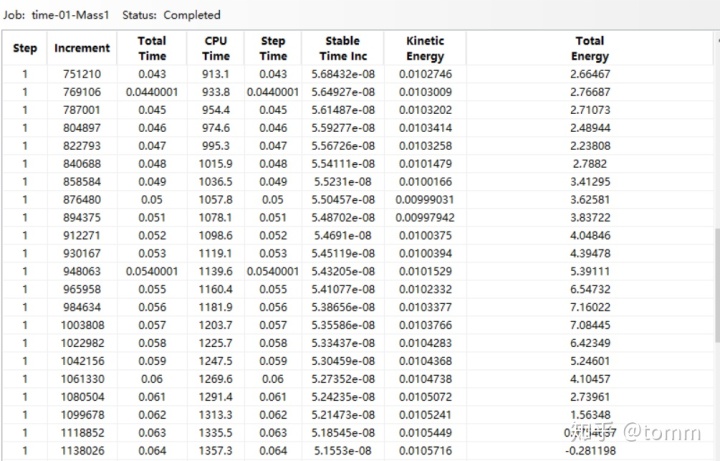Viewport: 720px width, 461px height.
Task: Click stable time inc 5.38656e-08
Action: (343, 307)
